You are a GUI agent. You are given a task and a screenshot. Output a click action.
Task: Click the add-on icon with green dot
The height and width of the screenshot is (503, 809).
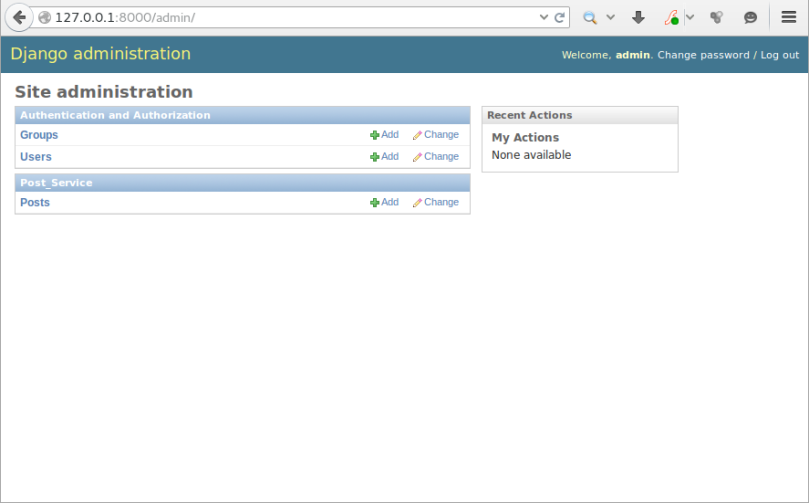click(x=671, y=18)
